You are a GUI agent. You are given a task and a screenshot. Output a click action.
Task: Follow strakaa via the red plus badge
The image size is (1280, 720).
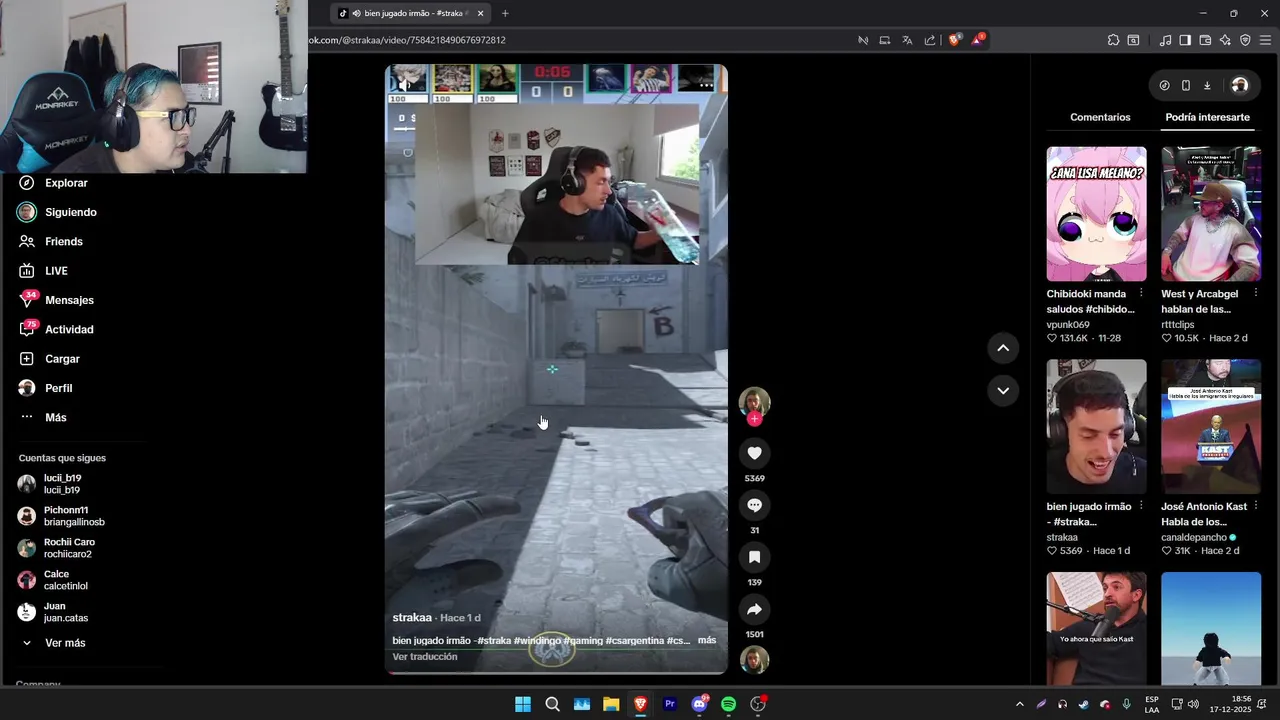754,419
